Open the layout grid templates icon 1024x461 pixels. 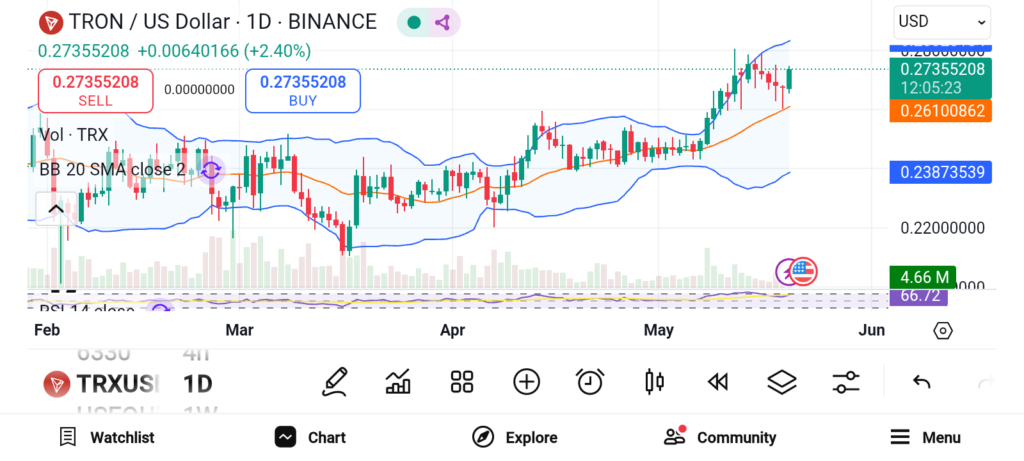pyautogui.click(x=461, y=381)
